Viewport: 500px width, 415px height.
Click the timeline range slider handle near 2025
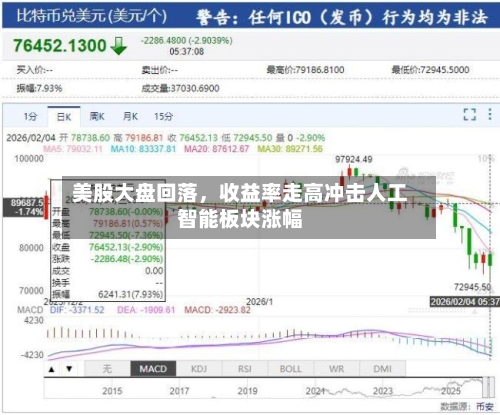489,387
